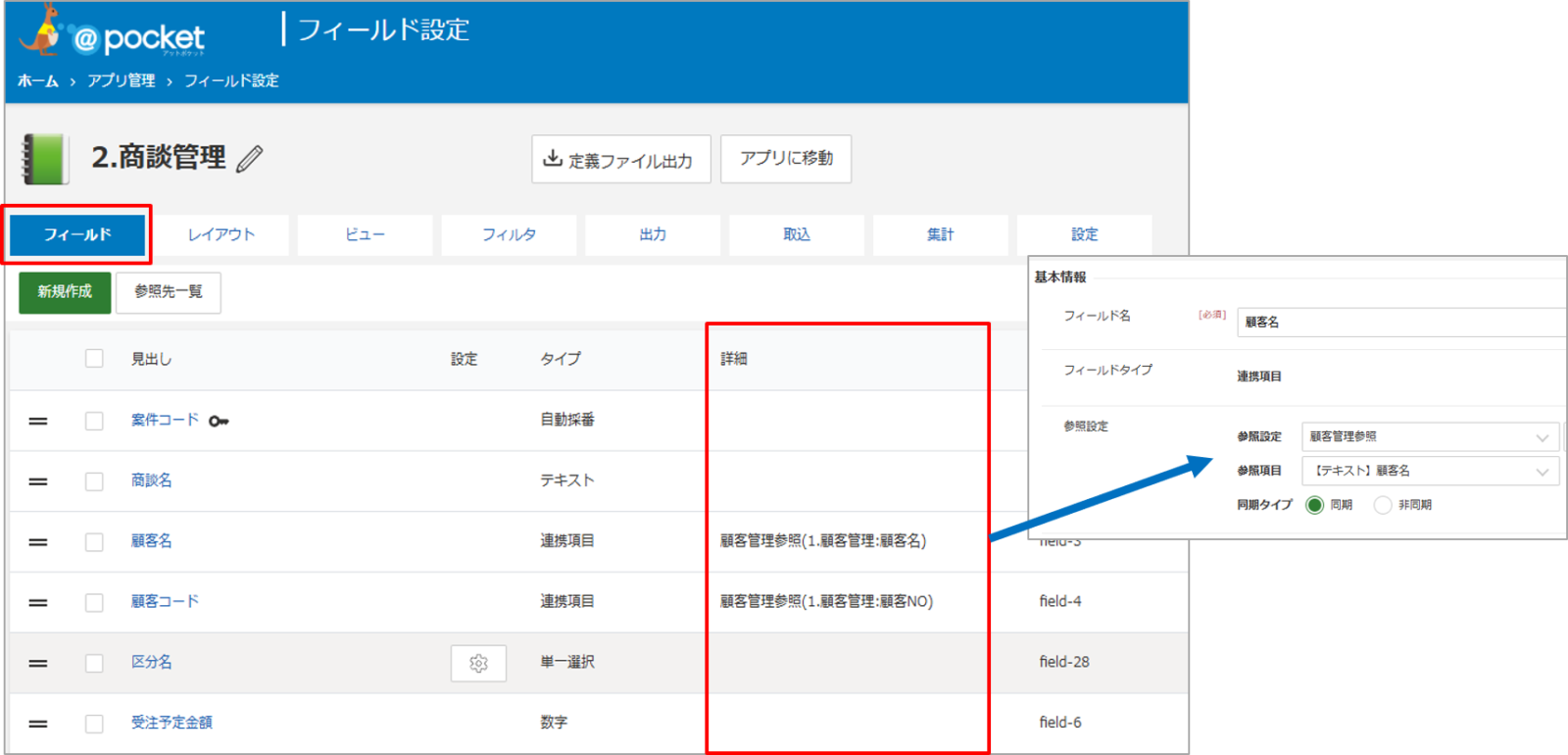Select the 非同期 radio button
The width and height of the screenshot is (1568, 755).
coord(1383,505)
